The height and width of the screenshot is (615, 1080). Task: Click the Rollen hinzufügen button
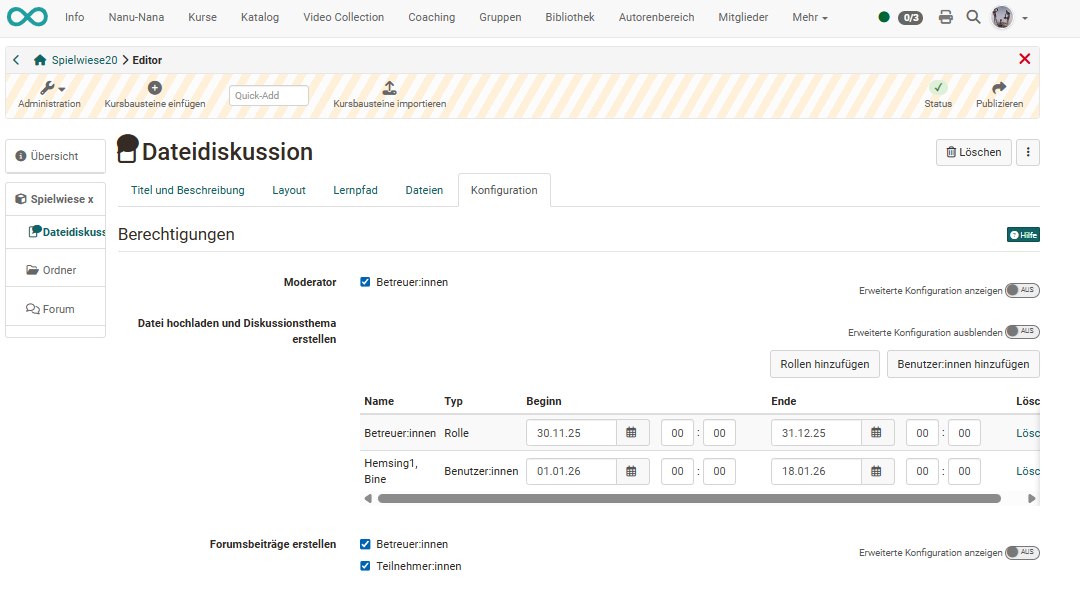tap(824, 364)
